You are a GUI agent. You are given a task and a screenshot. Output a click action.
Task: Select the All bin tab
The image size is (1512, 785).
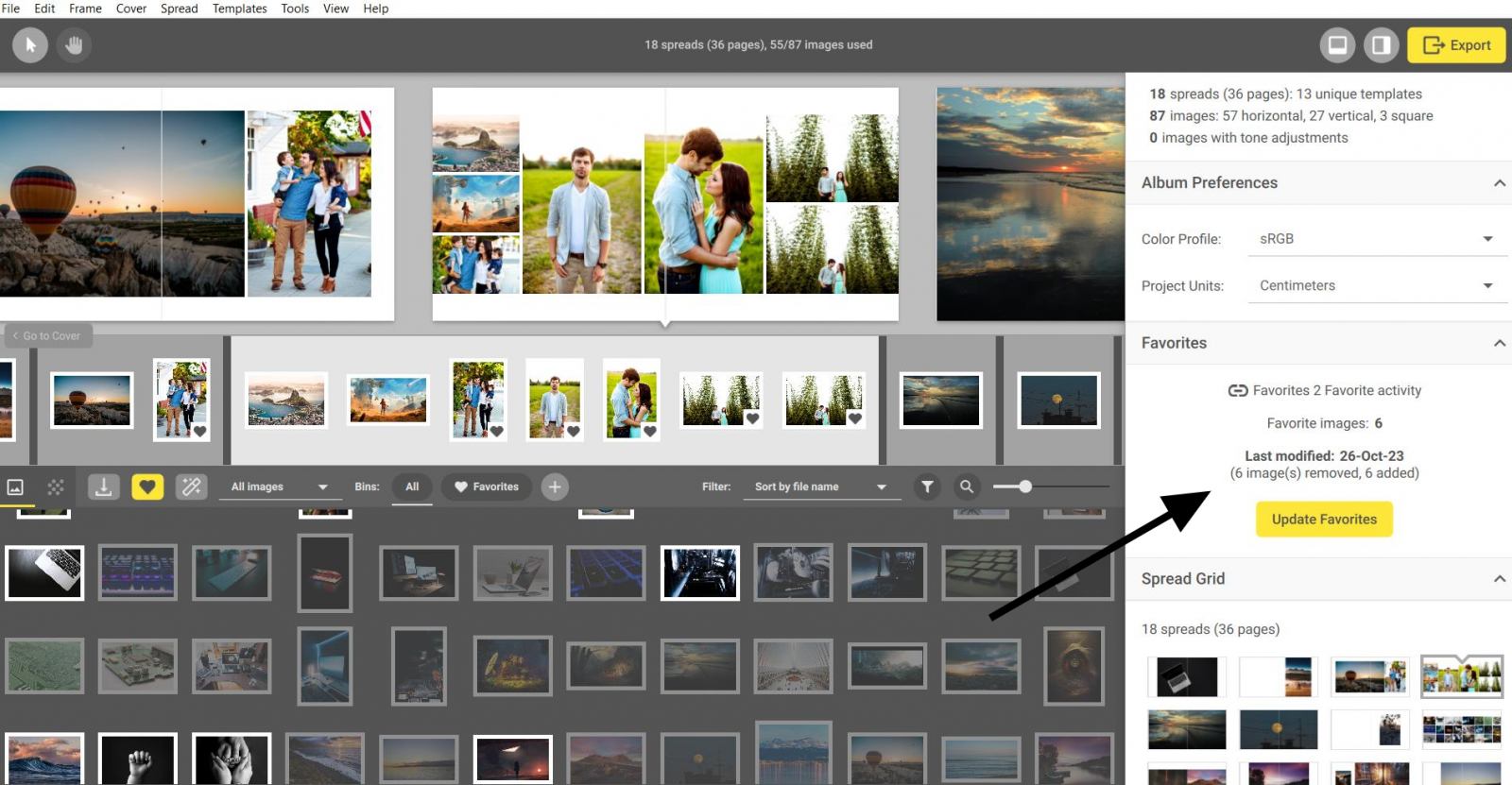[x=412, y=487]
